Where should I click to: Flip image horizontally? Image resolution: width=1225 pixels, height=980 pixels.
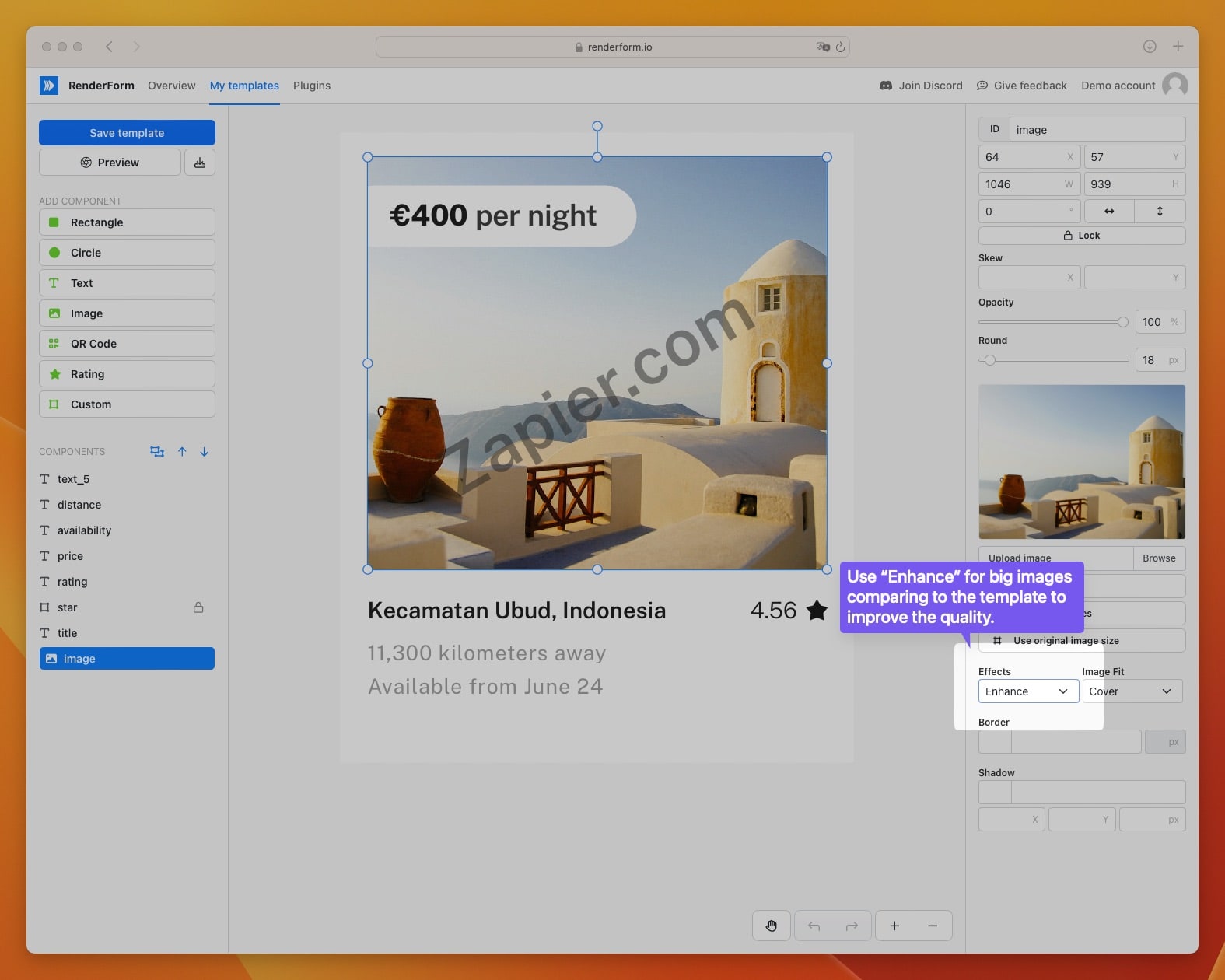point(1109,212)
